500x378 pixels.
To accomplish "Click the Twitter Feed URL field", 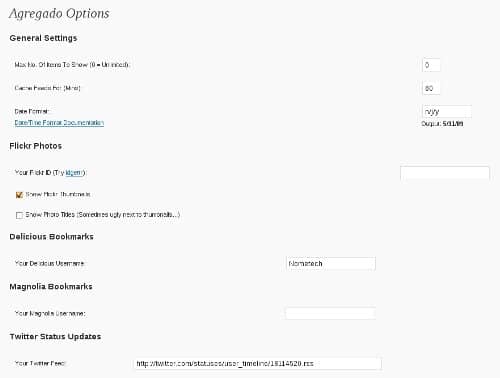I will [x=257, y=364].
